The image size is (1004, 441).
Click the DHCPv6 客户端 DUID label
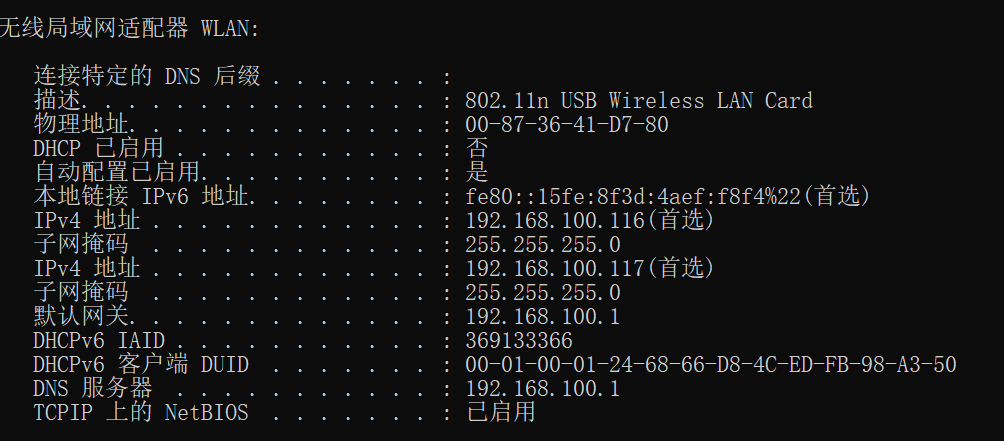coord(140,365)
